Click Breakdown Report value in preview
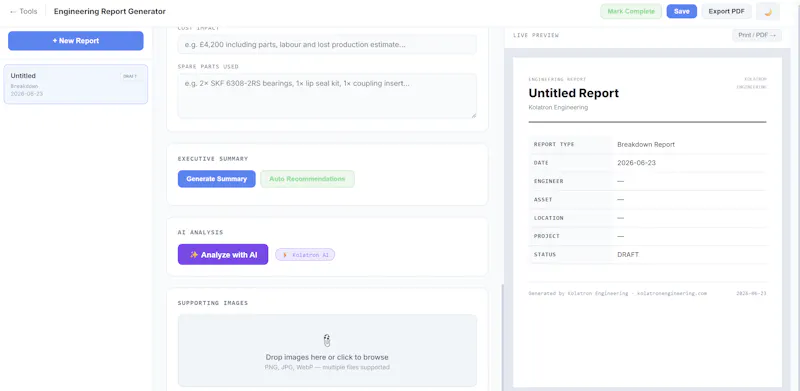Screen dimensions: 800x391 pyautogui.click(x=646, y=144)
